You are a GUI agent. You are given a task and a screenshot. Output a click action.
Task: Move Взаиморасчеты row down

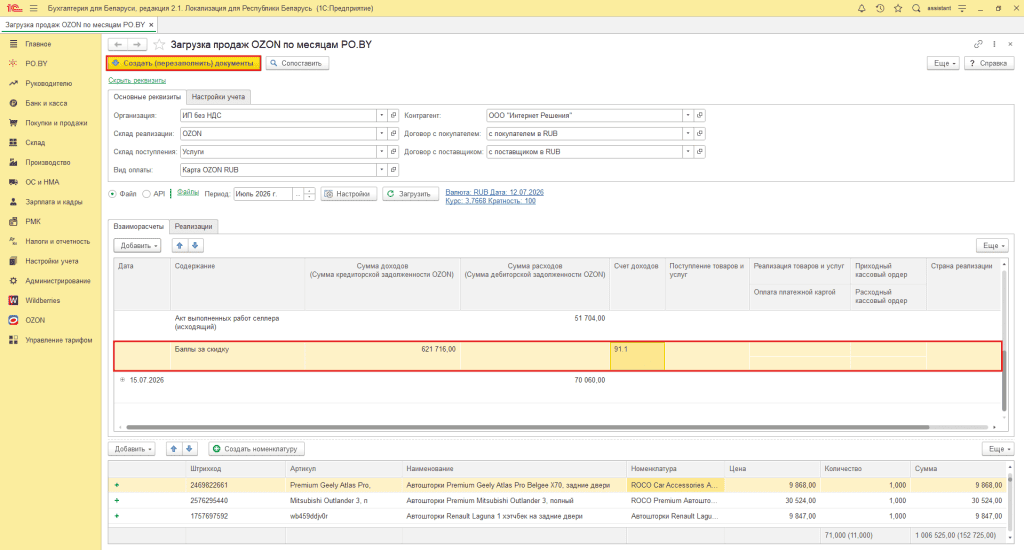tap(195, 246)
